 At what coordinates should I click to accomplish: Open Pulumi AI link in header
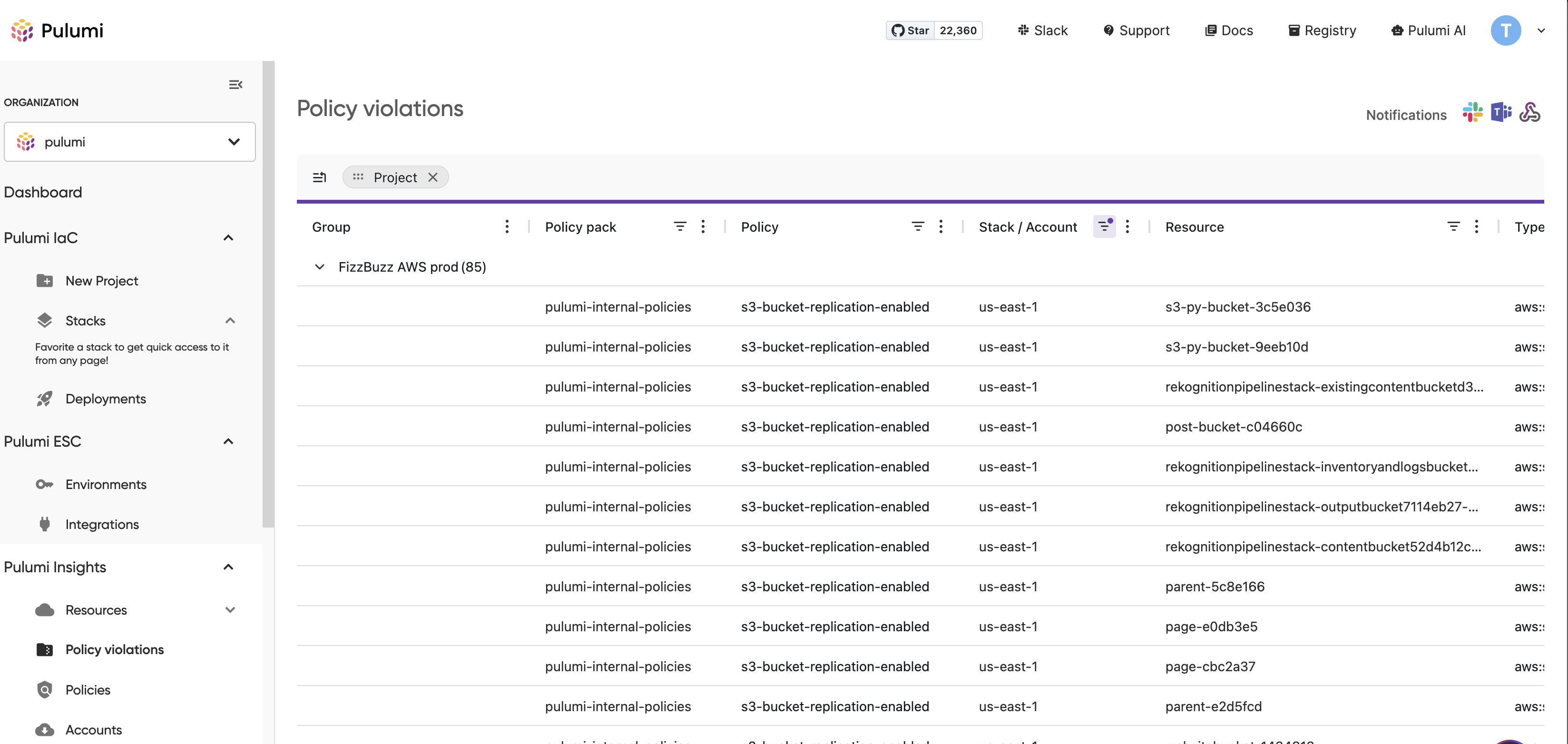[x=1428, y=30]
